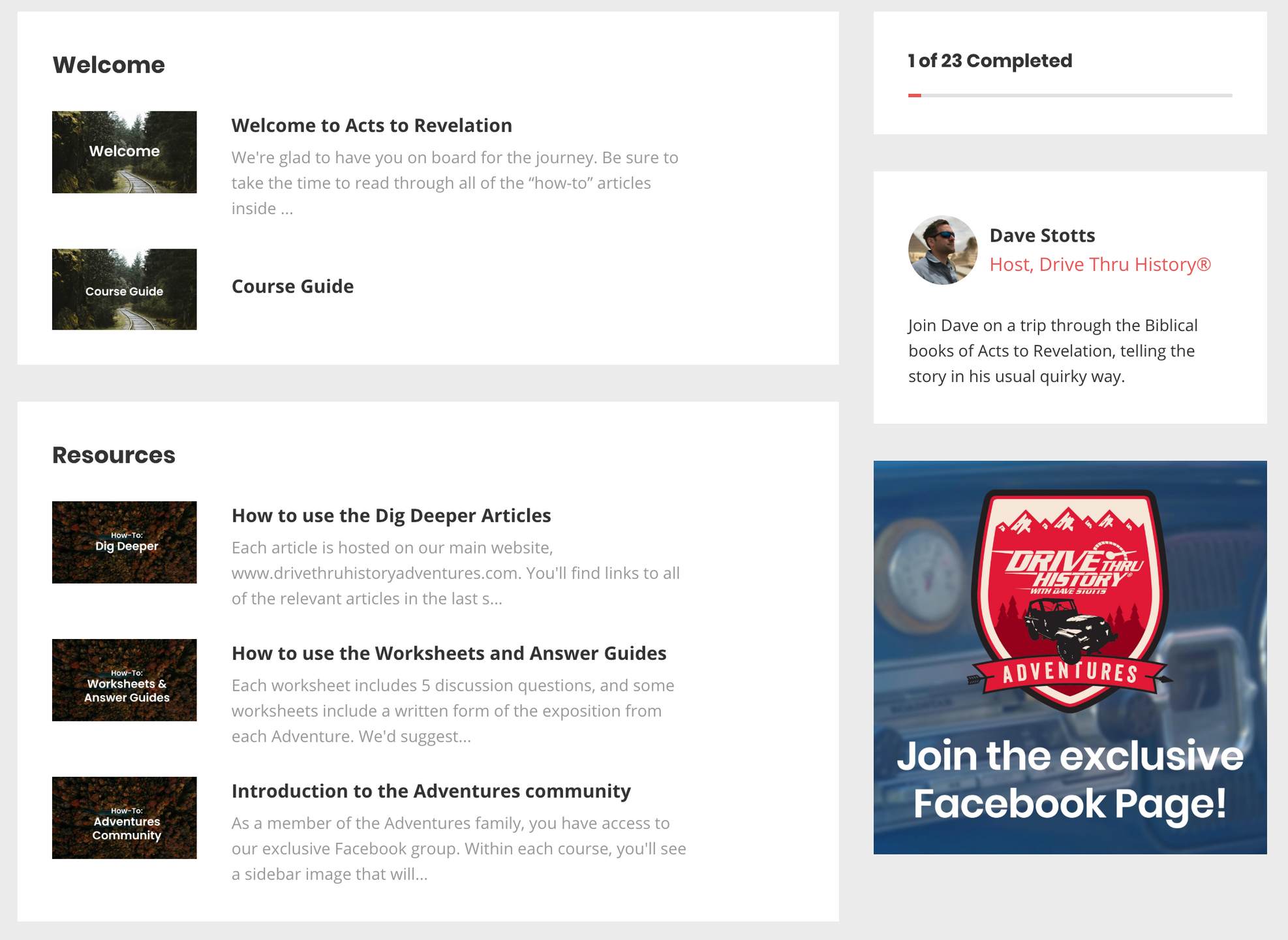The width and height of the screenshot is (1288, 940).
Task: Click the course completion progress bar
Action: (1070, 95)
